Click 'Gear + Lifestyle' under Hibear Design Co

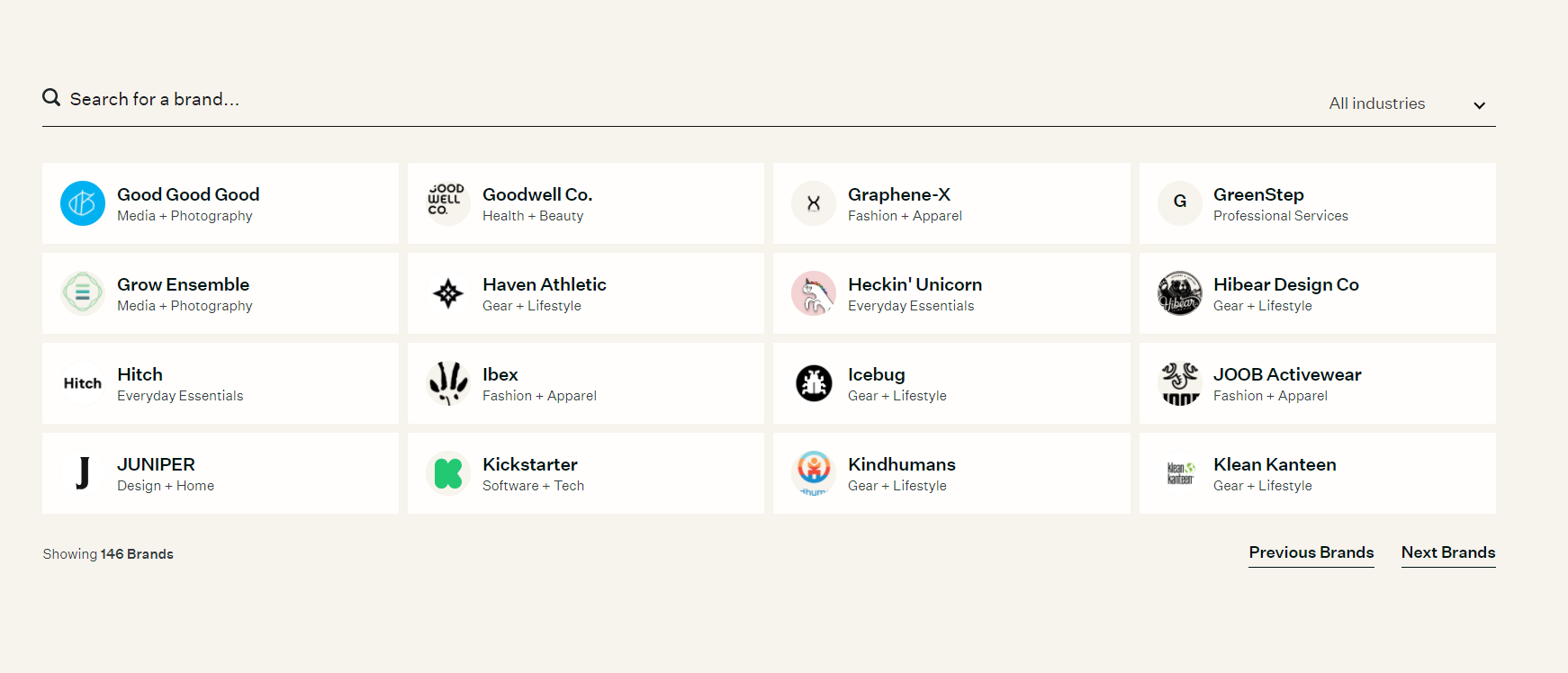(x=1263, y=306)
